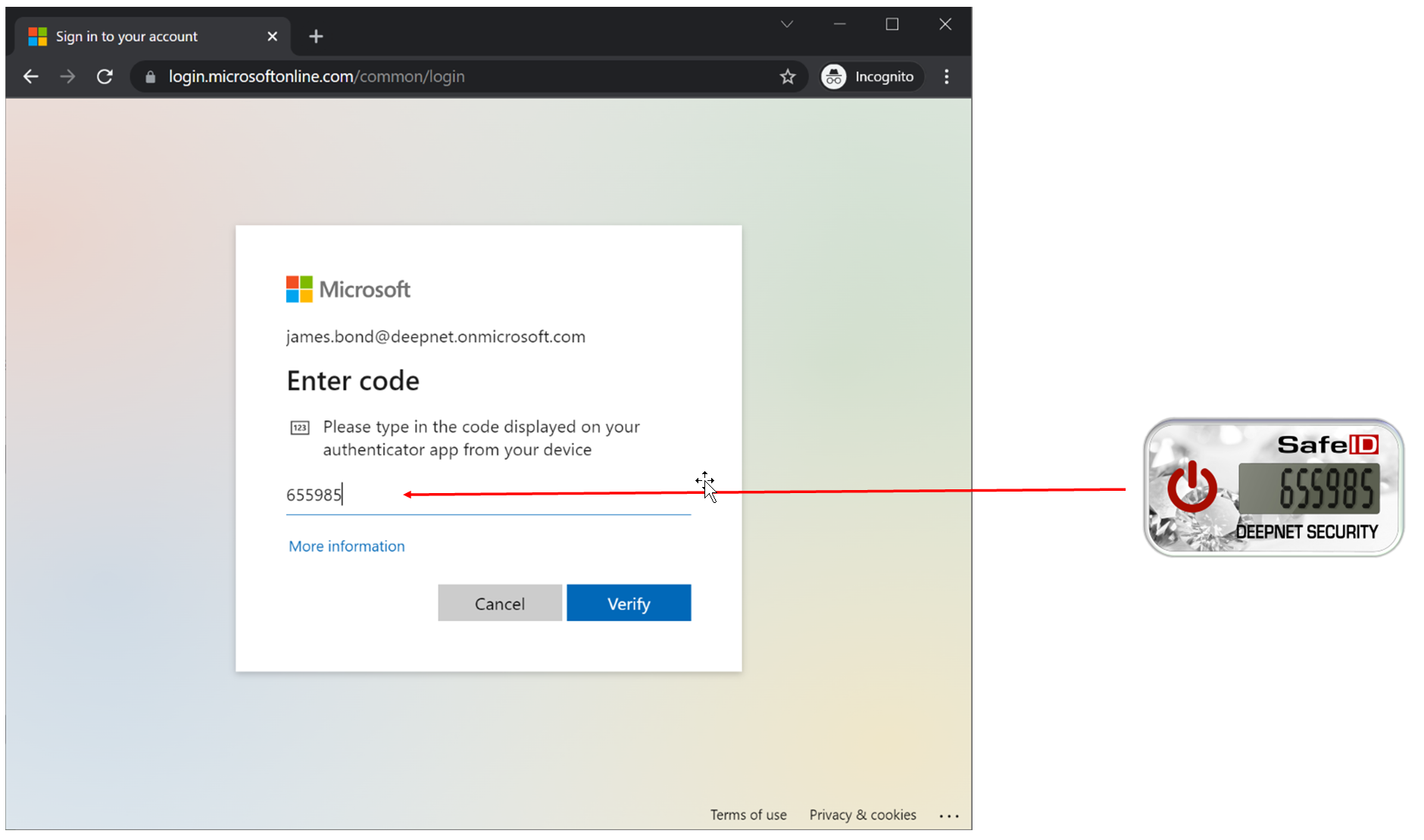Image resolution: width=1424 pixels, height=840 pixels.
Task: Click the Microsoft favicon on the tab
Action: click(38, 36)
